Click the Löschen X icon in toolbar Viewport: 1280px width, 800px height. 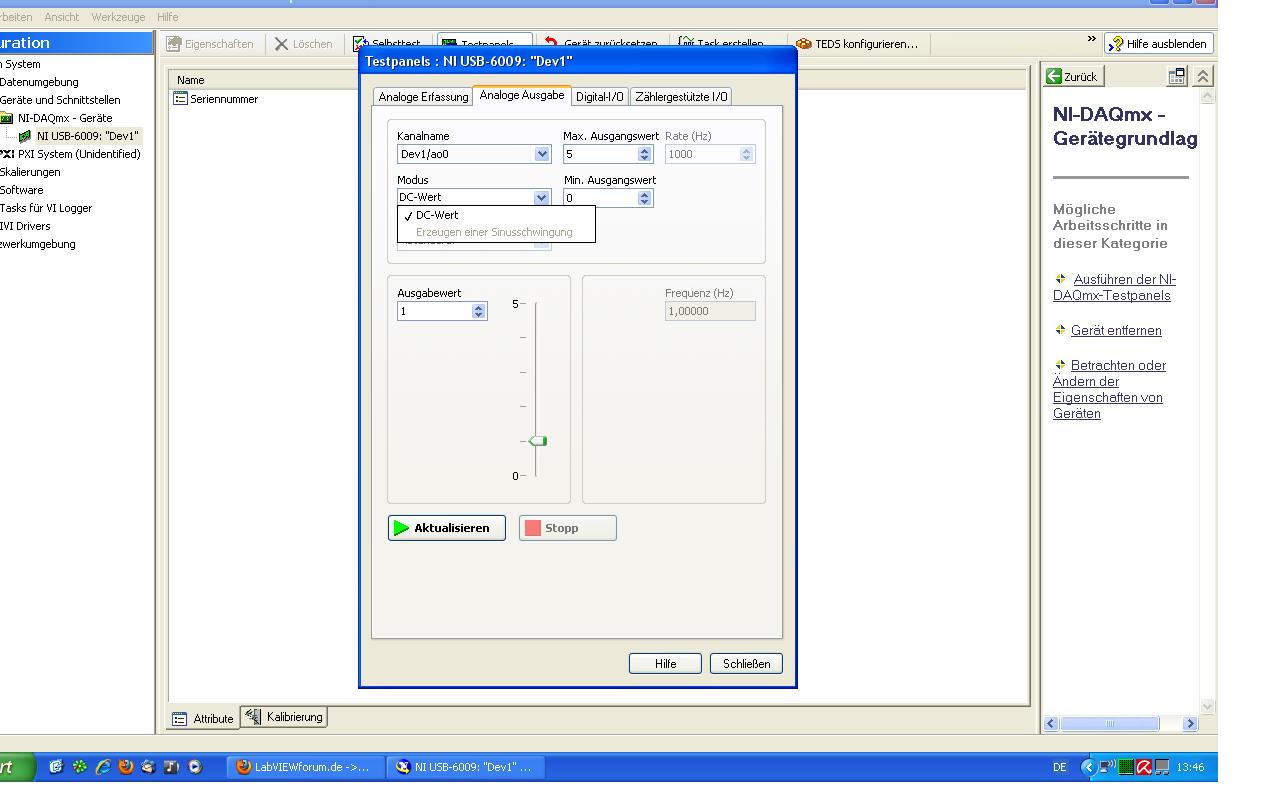[x=281, y=44]
